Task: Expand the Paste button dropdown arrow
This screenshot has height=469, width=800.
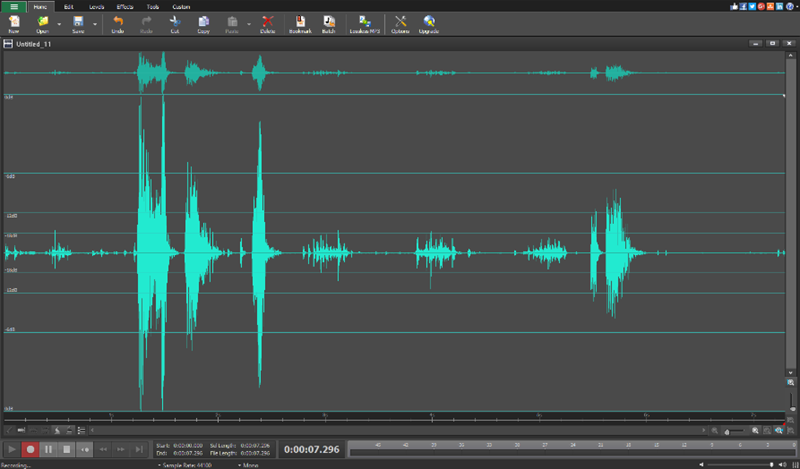Action: pyautogui.click(x=249, y=24)
